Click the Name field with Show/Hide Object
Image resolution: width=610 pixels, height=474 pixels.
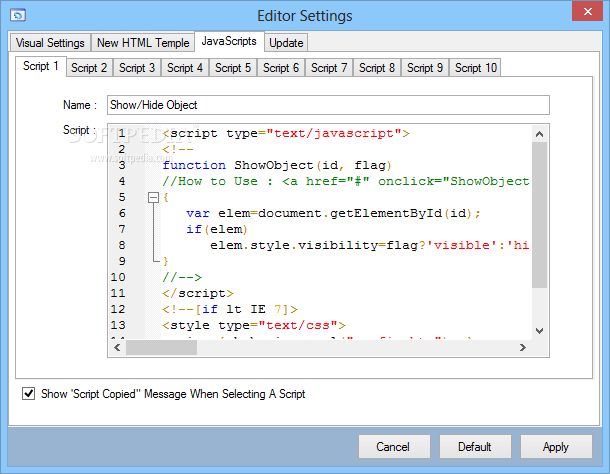tap(328, 105)
